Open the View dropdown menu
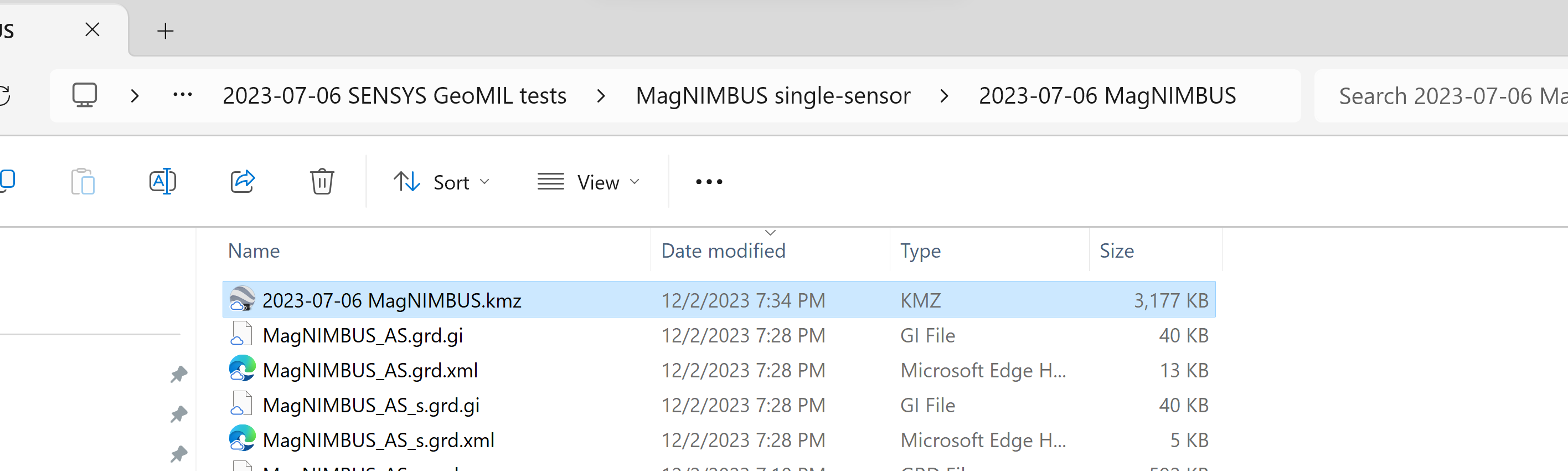Screen dimensions: 1568x471 pyautogui.click(x=589, y=182)
